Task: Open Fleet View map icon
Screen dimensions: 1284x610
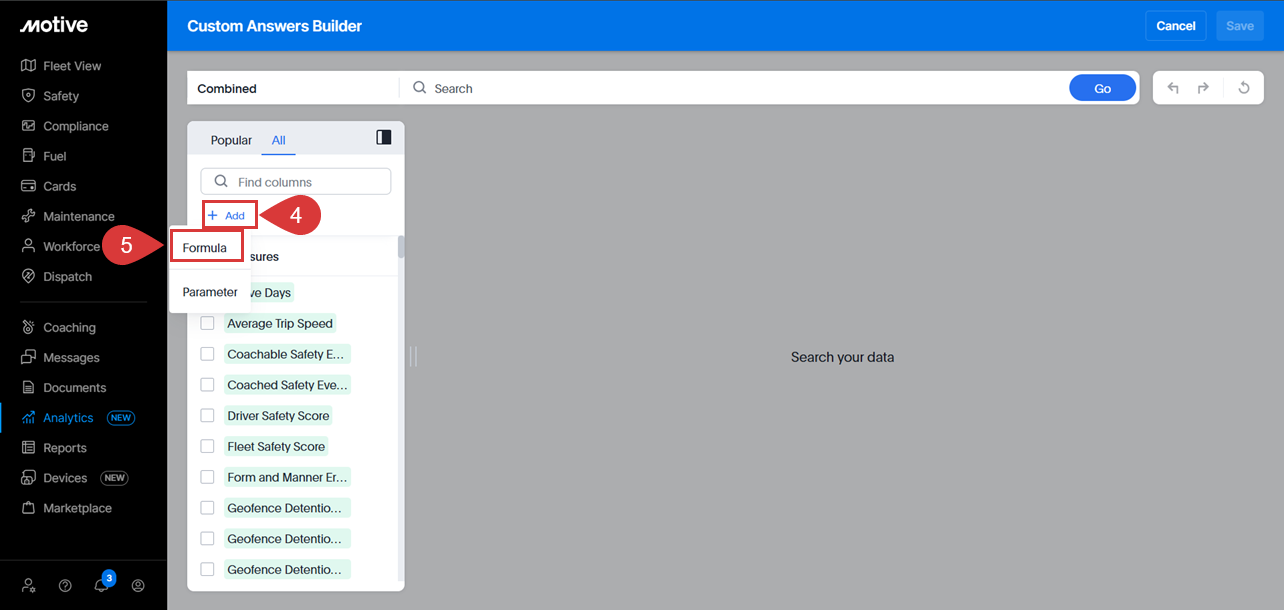Action: (29, 66)
